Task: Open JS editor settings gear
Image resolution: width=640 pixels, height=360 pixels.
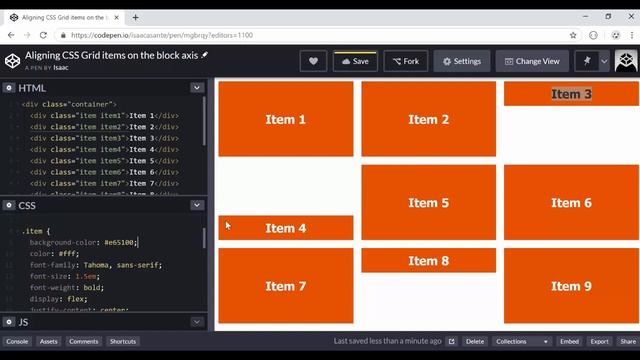Action: point(9,322)
